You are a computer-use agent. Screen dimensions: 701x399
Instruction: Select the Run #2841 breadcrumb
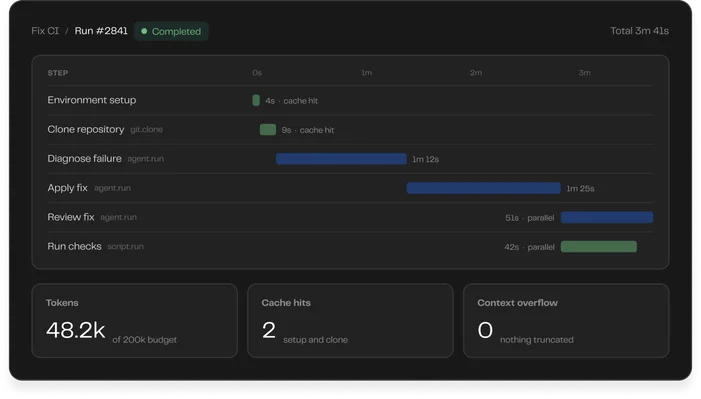[101, 31]
